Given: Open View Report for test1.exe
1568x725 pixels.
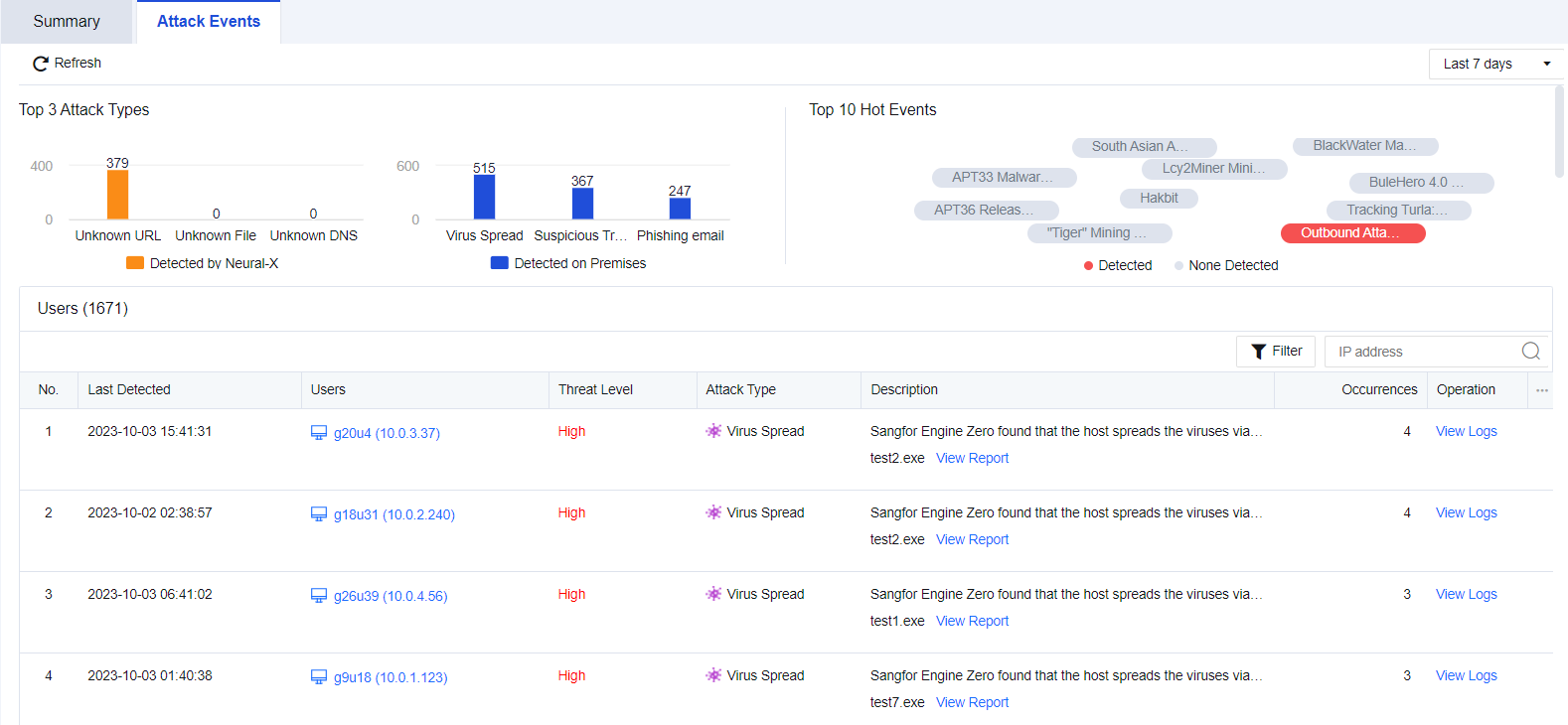Looking at the screenshot, I should click(x=972, y=621).
